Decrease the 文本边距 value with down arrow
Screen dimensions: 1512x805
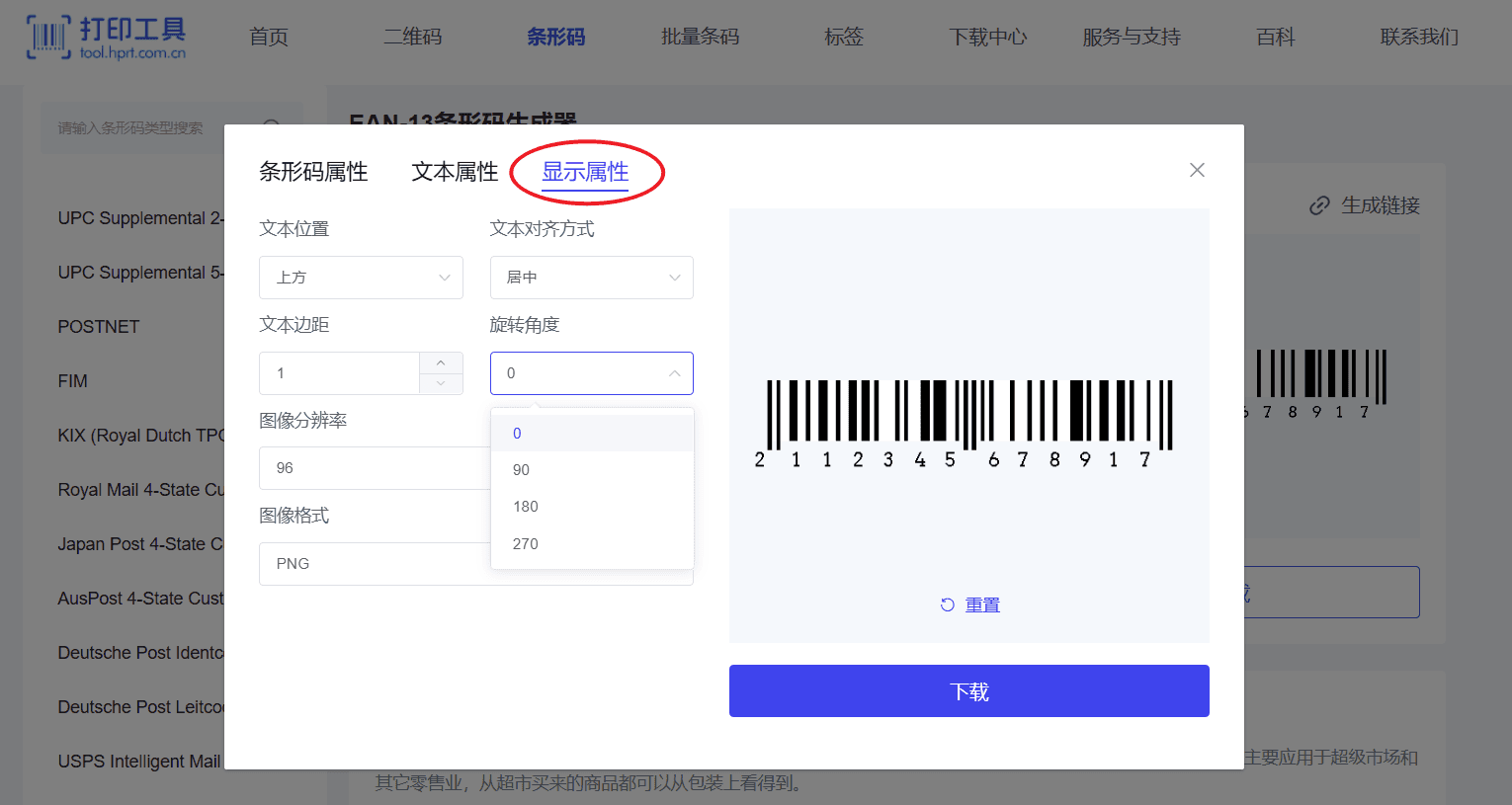(x=441, y=383)
